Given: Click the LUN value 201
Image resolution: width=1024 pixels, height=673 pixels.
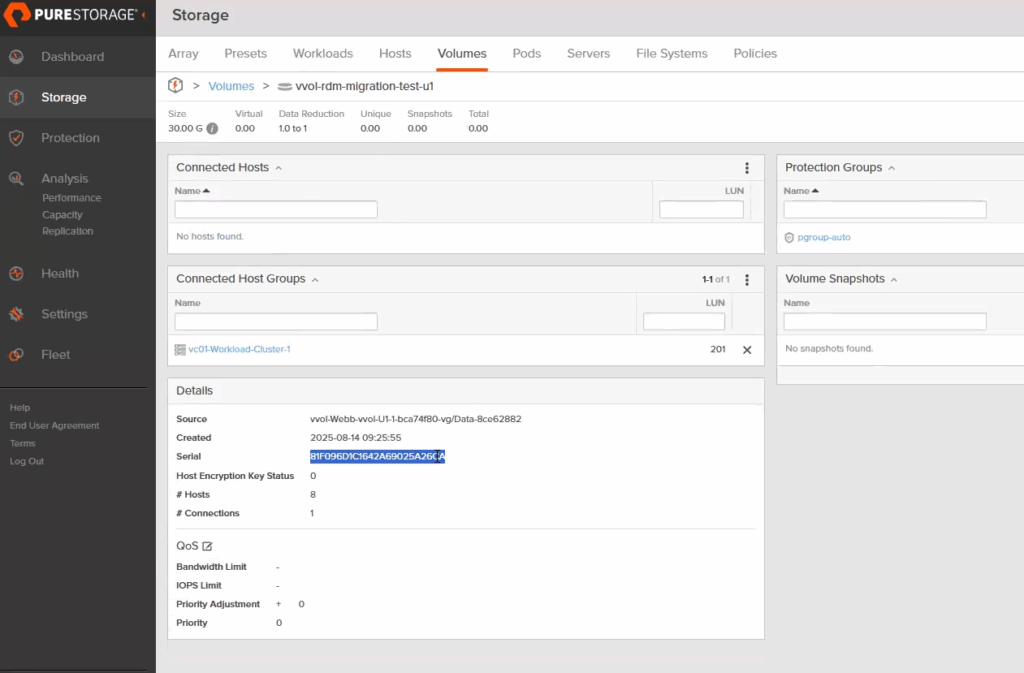Looking at the screenshot, I should click(x=718, y=349).
